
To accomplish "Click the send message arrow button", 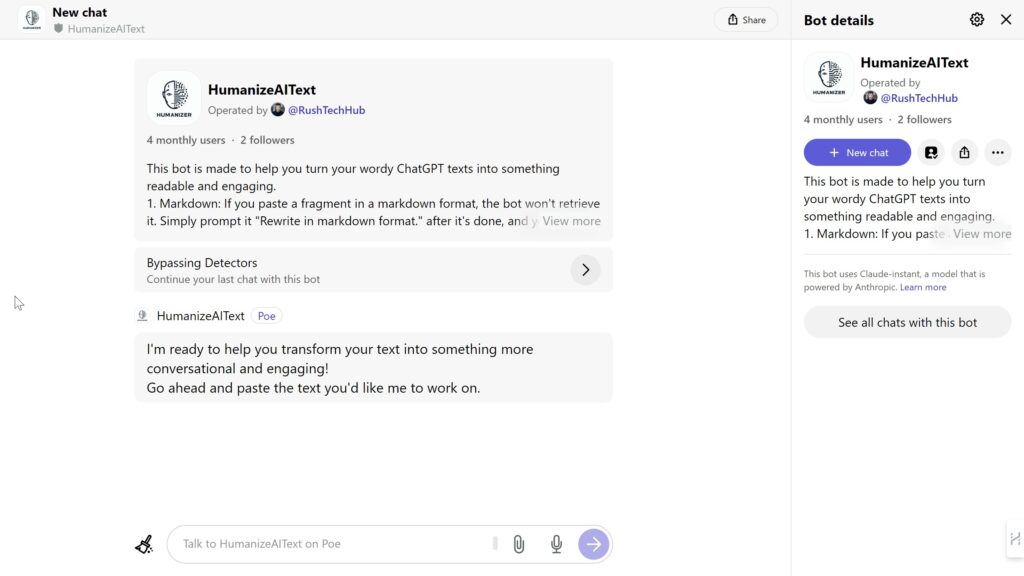I will (593, 544).
